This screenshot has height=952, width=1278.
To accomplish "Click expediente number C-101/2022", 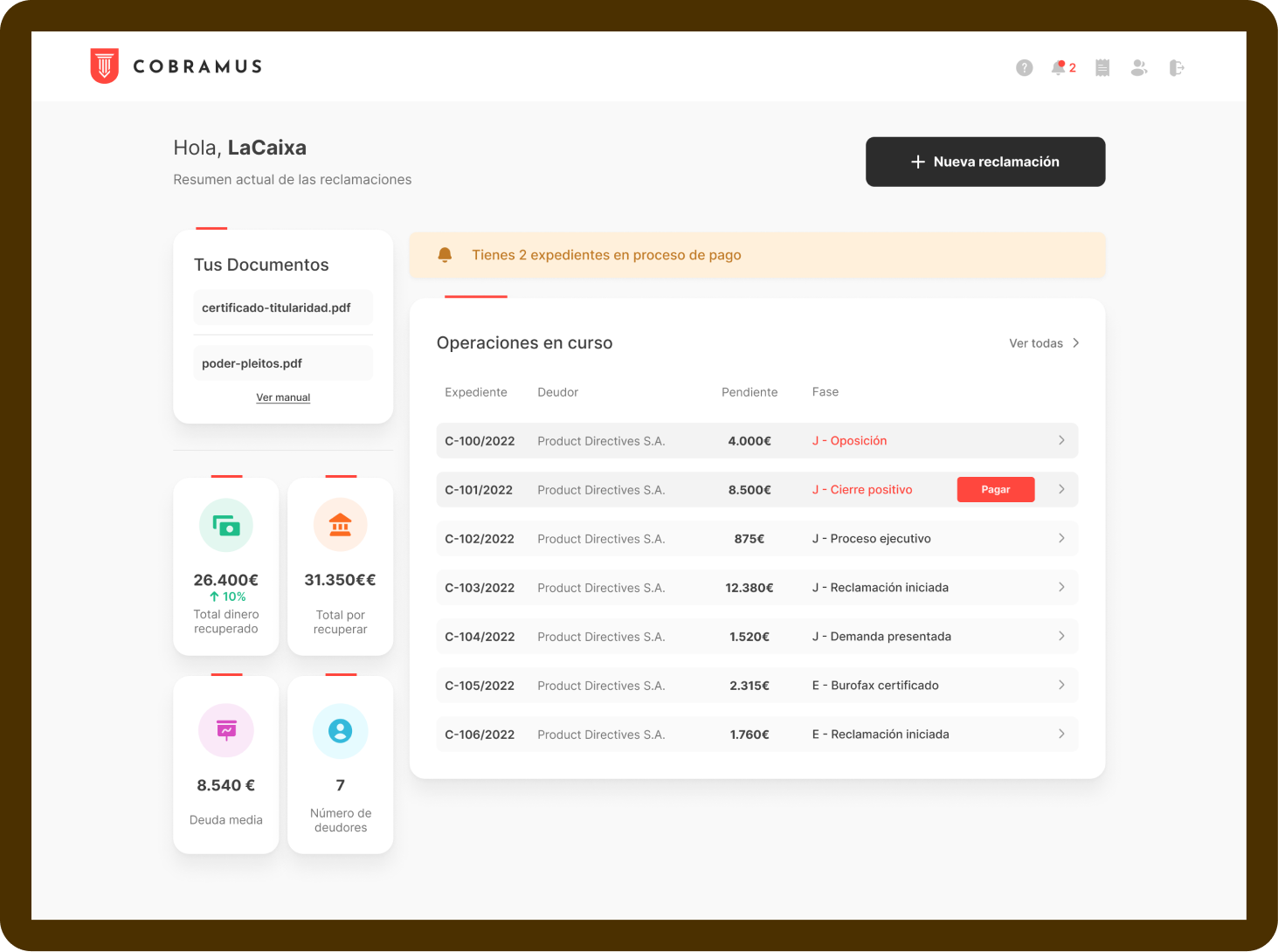I will click(479, 490).
